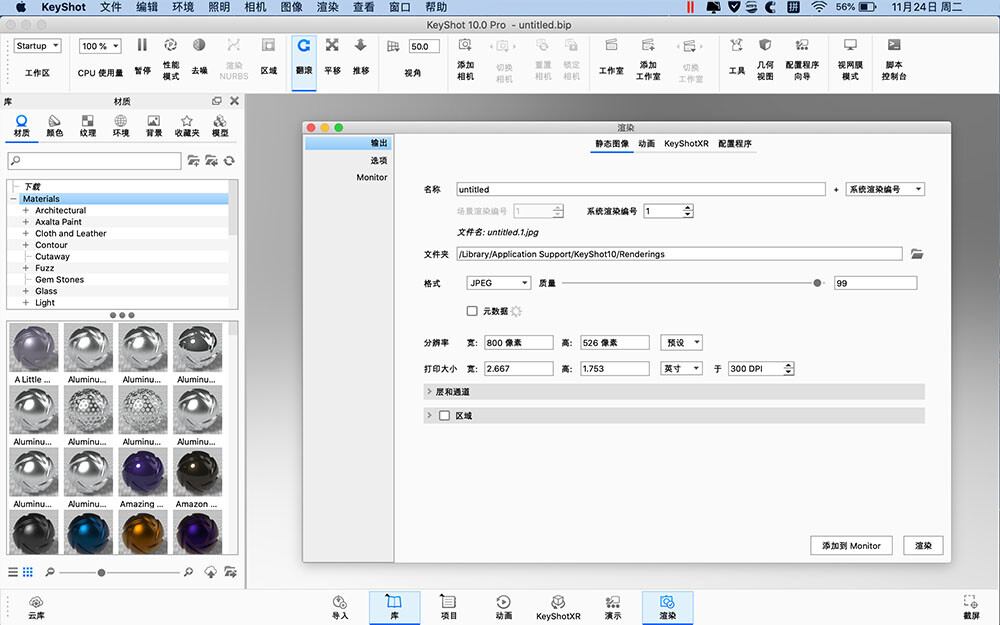The width and height of the screenshot is (1000, 625).
Task: Enable the Region (区域) checkbox in render dialog
Action: [x=445, y=415]
